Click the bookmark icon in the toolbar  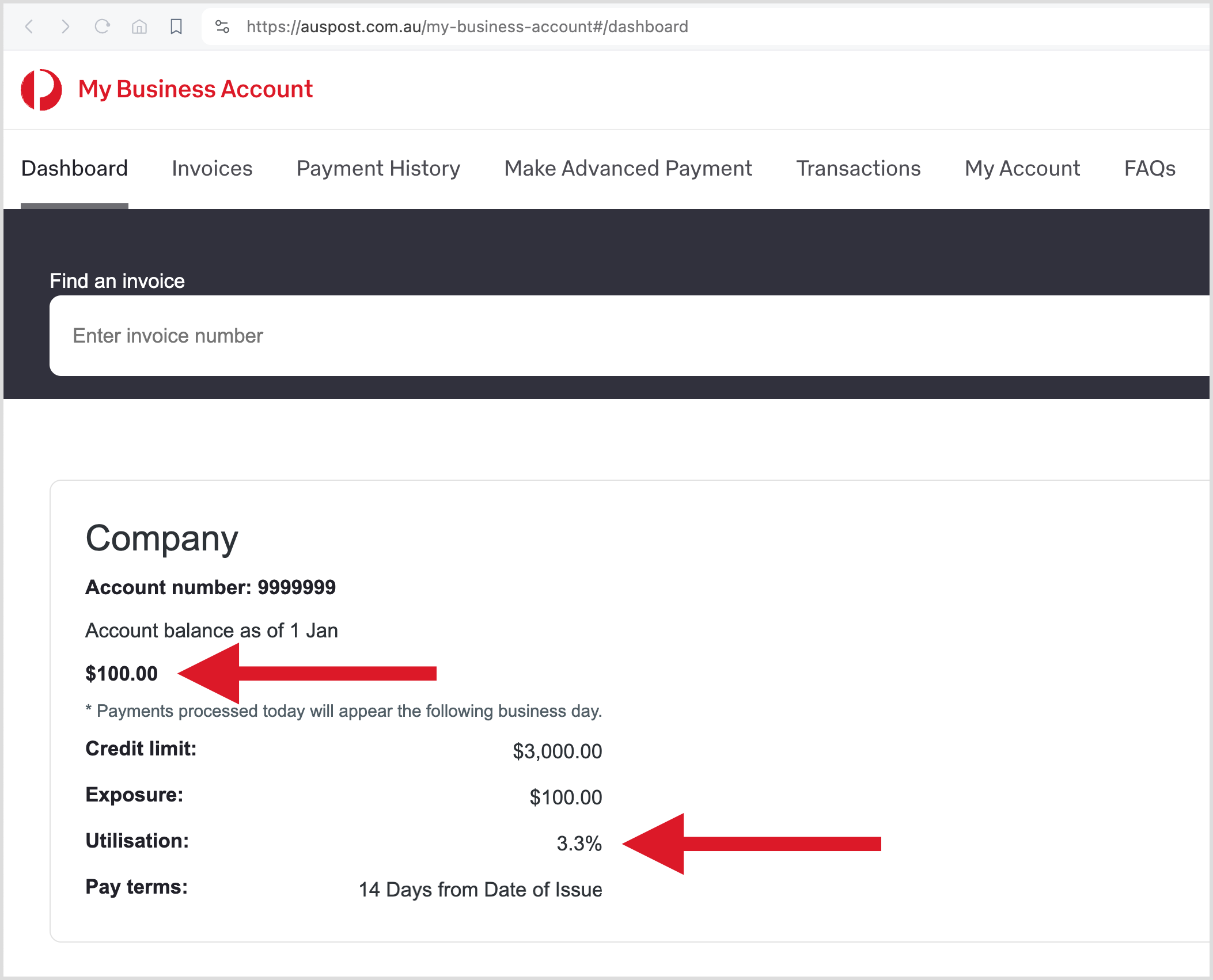176,26
